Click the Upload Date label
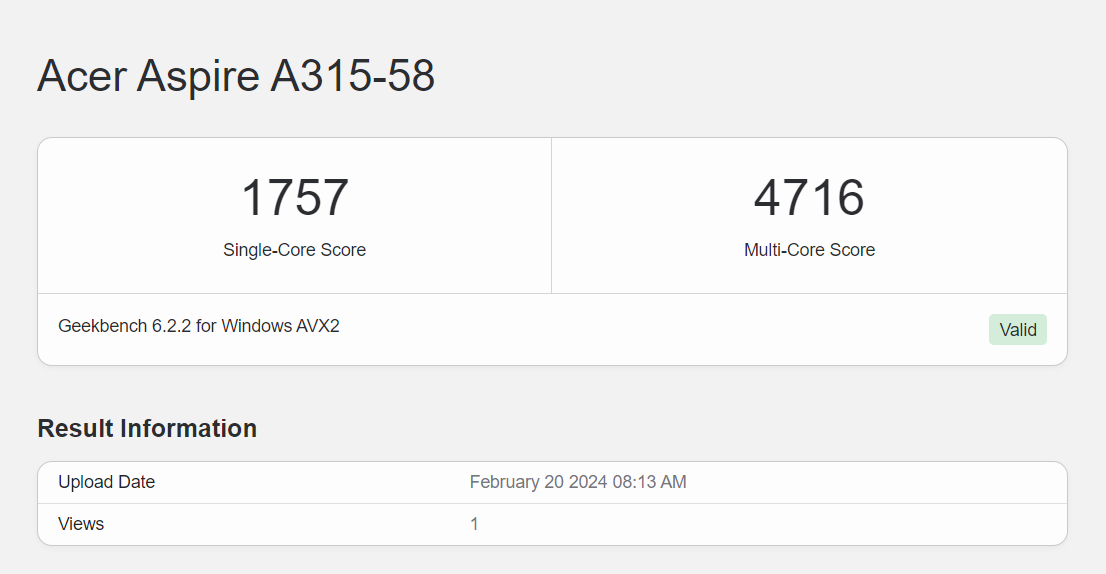The width and height of the screenshot is (1106, 574). pos(107,482)
